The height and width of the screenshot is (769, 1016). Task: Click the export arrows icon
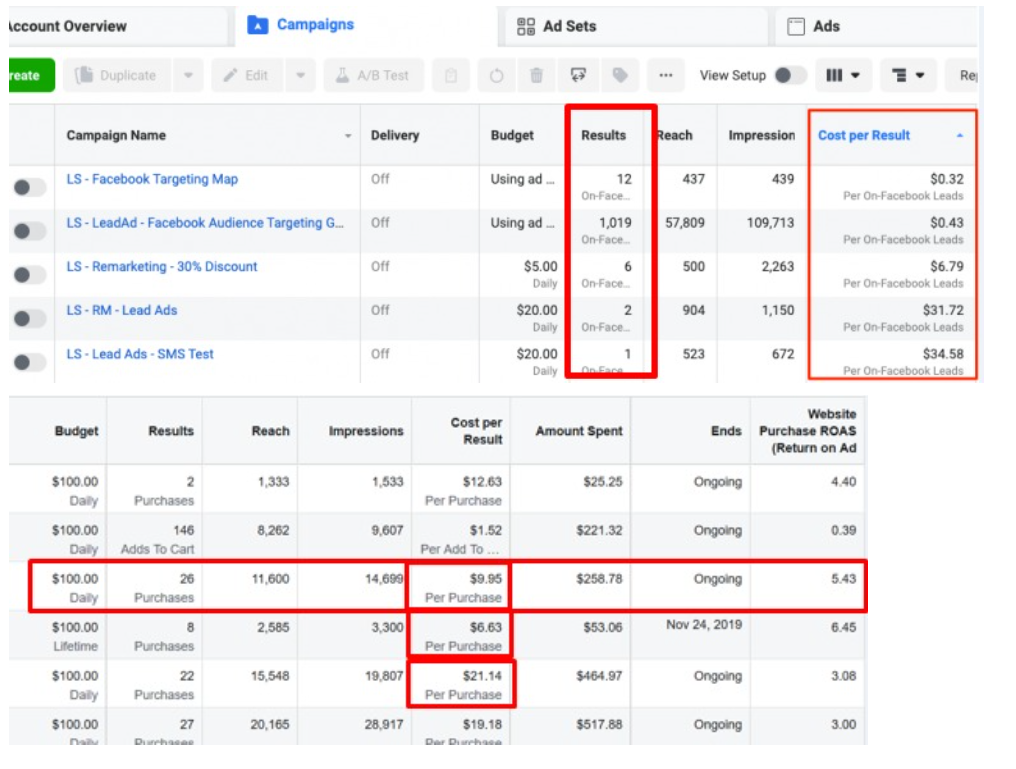coord(578,75)
